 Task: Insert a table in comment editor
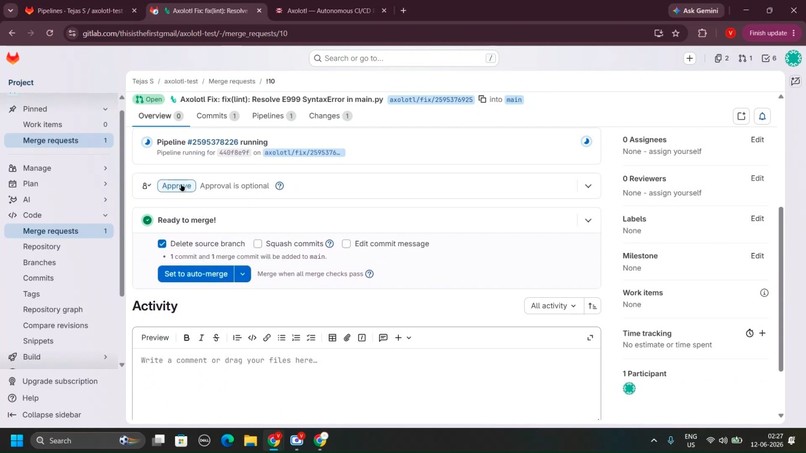click(332, 338)
